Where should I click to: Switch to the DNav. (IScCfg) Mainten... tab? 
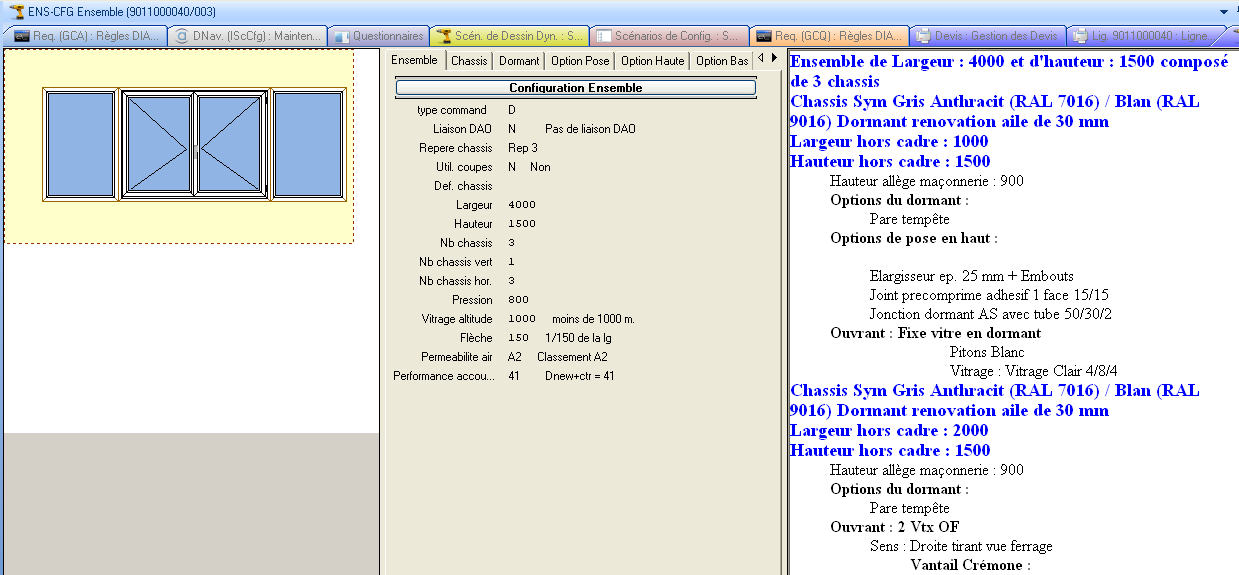click(x=247, y=36)
